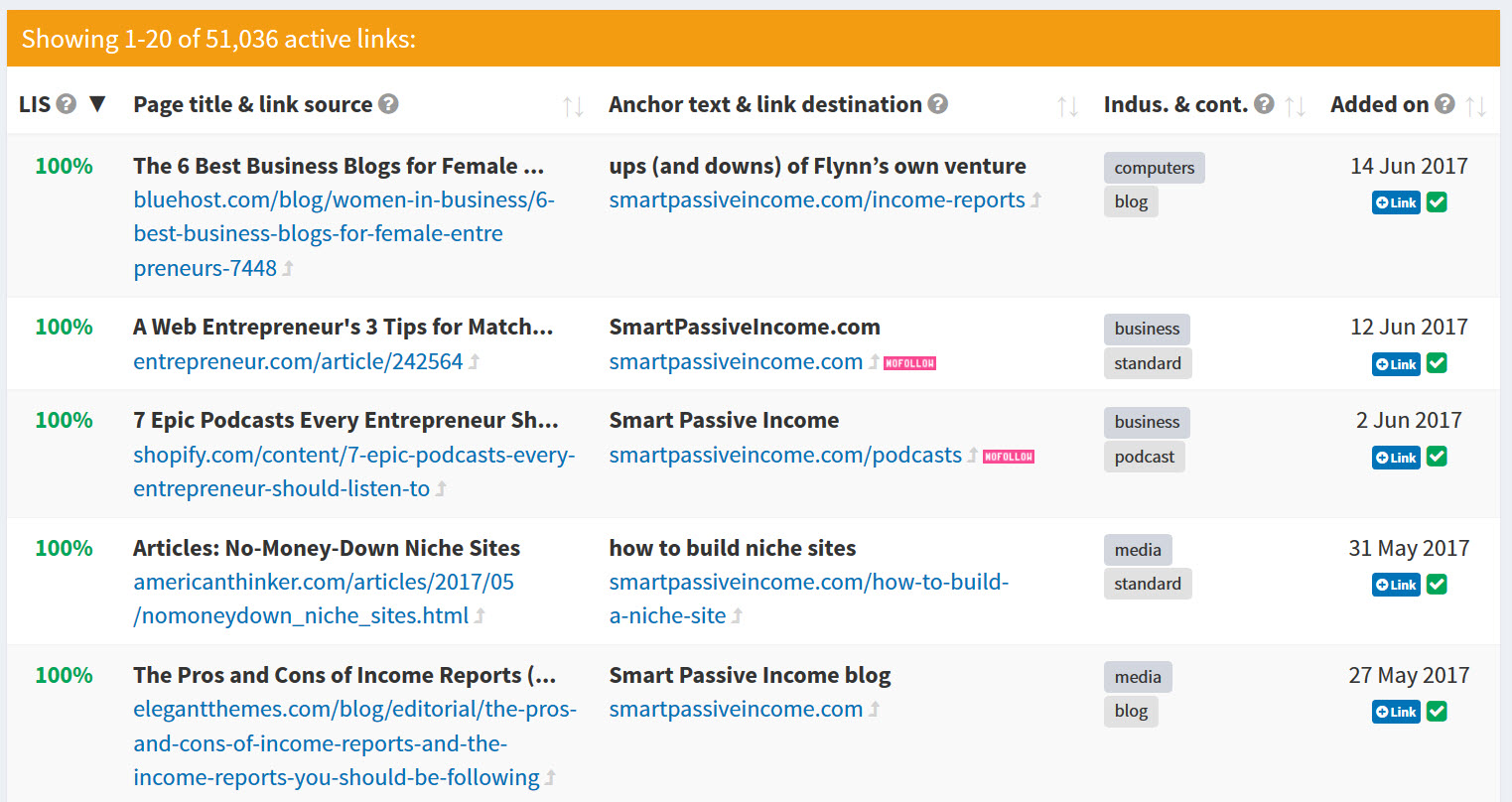Toggle green checkmark for 12 Jun 2017 row
The image size is (1512, 802).
point(1437,363)
